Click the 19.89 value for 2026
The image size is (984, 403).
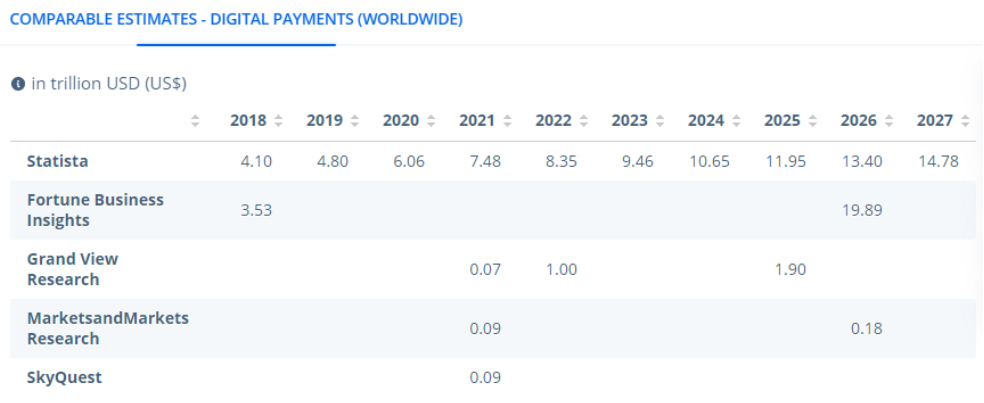(x=862, y=210)
